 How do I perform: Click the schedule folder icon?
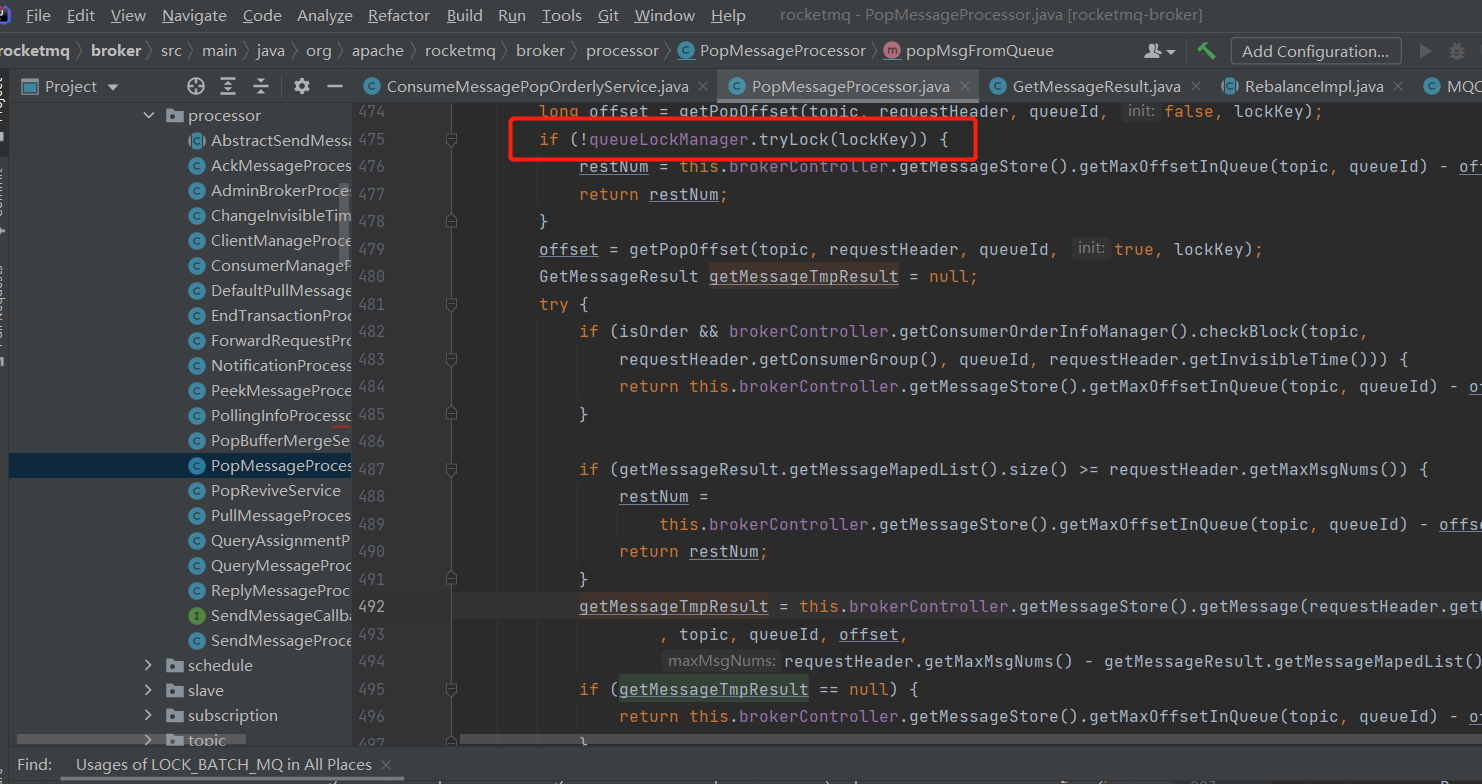click(175, 666)
